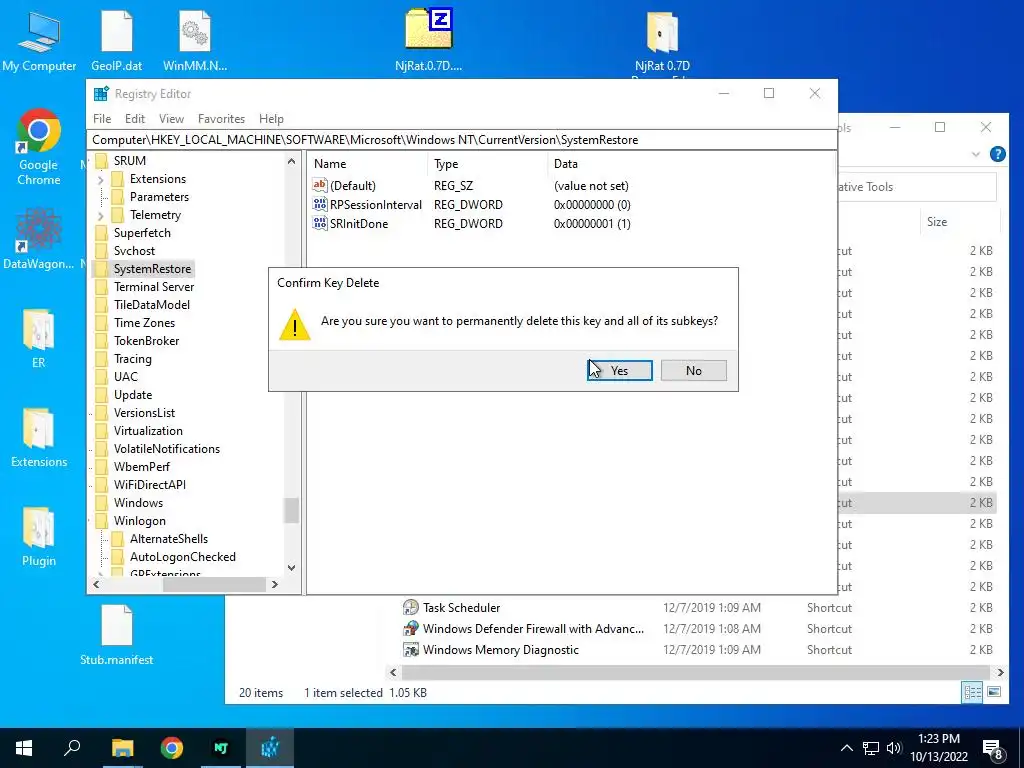
Task: Select Google Chrome desktop shortcut
Action: coord(39,147)
